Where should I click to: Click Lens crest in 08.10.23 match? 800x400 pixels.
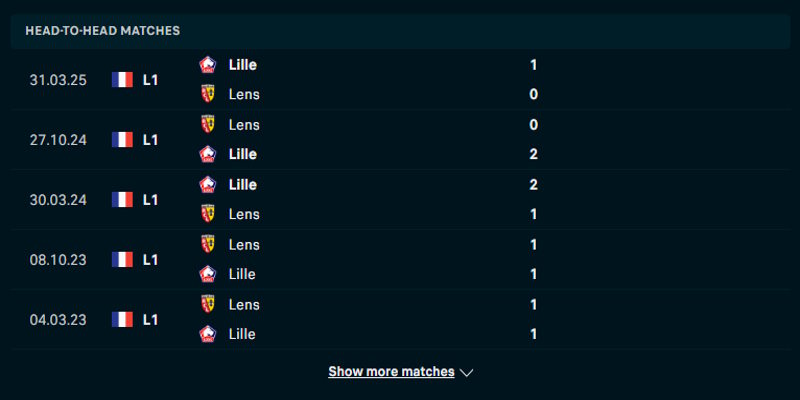coord(208,244)
